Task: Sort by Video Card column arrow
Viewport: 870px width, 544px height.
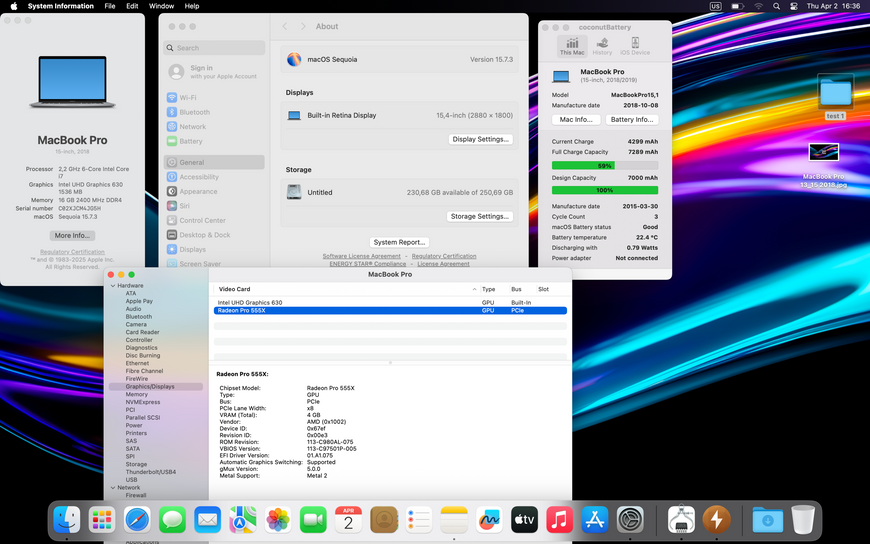Action: click(x=474, y=289)
